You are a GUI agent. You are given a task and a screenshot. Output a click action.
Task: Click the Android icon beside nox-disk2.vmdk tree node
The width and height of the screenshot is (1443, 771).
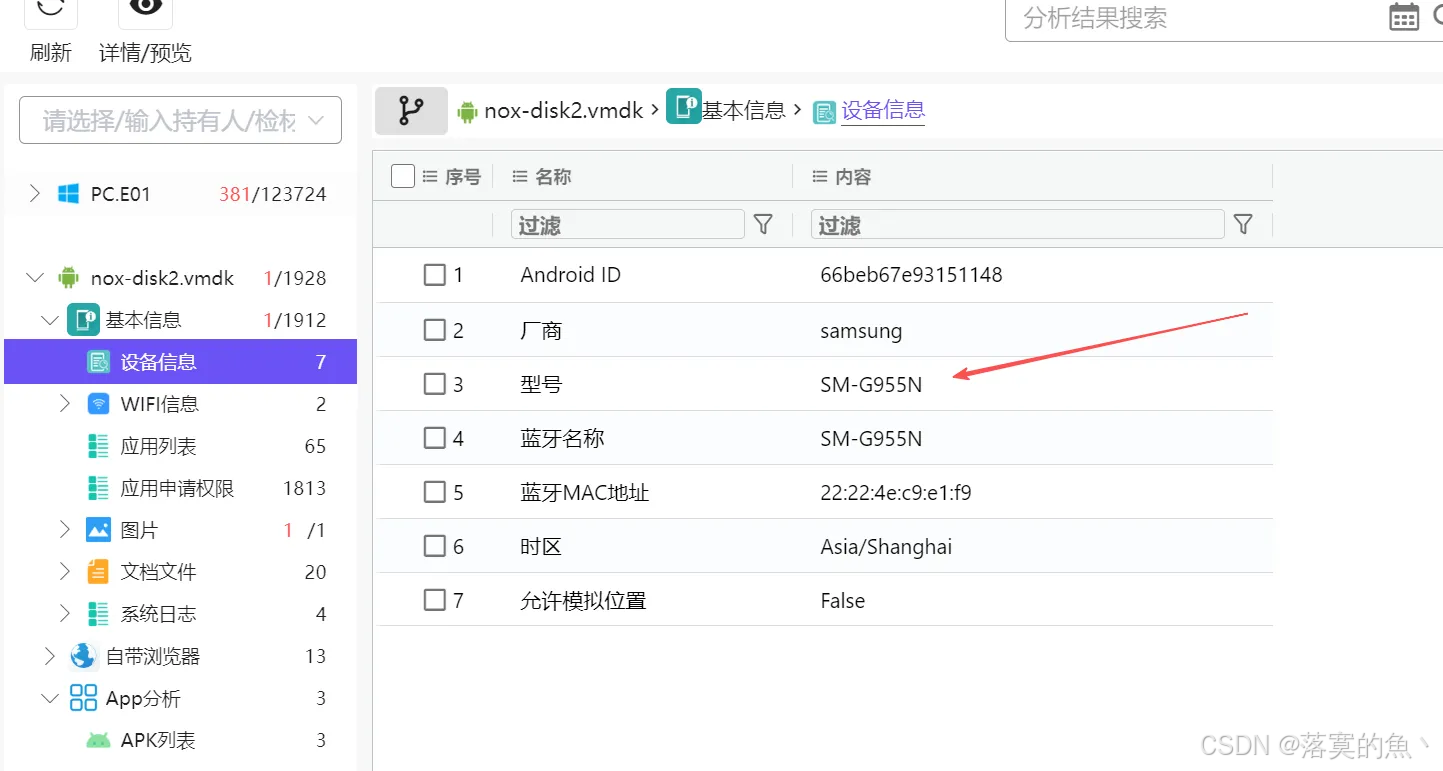click(68, 278)
